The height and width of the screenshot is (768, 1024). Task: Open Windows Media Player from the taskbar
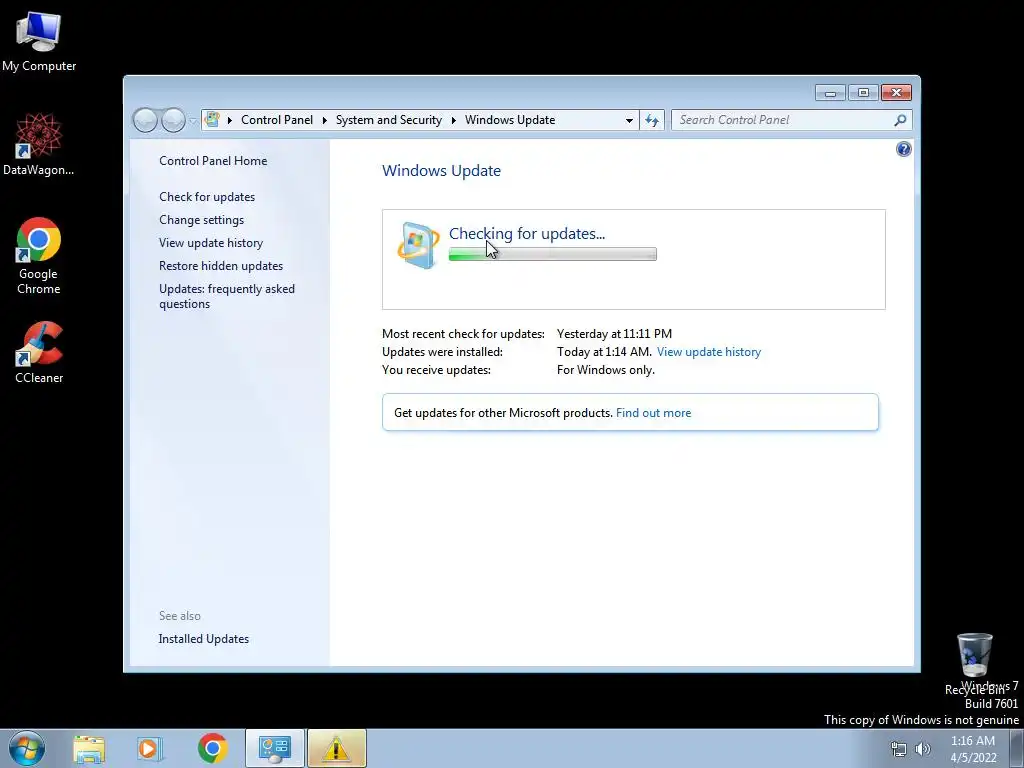tap(149, 748)
